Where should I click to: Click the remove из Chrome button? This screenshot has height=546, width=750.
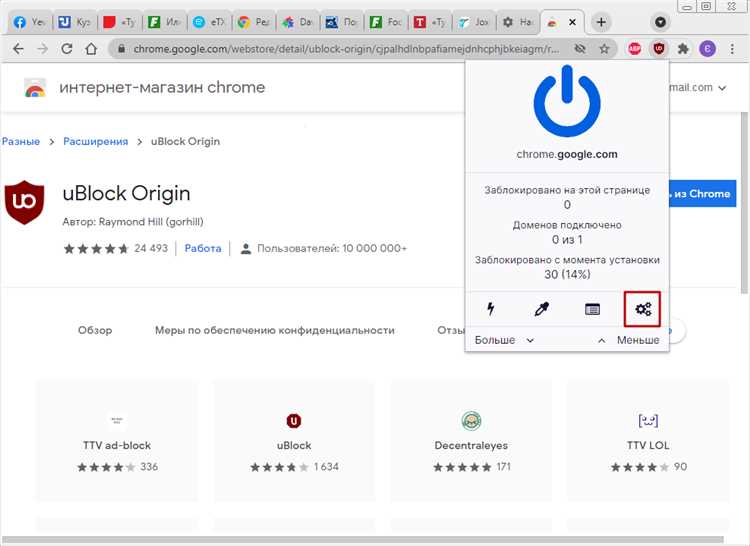click(702, 194)
